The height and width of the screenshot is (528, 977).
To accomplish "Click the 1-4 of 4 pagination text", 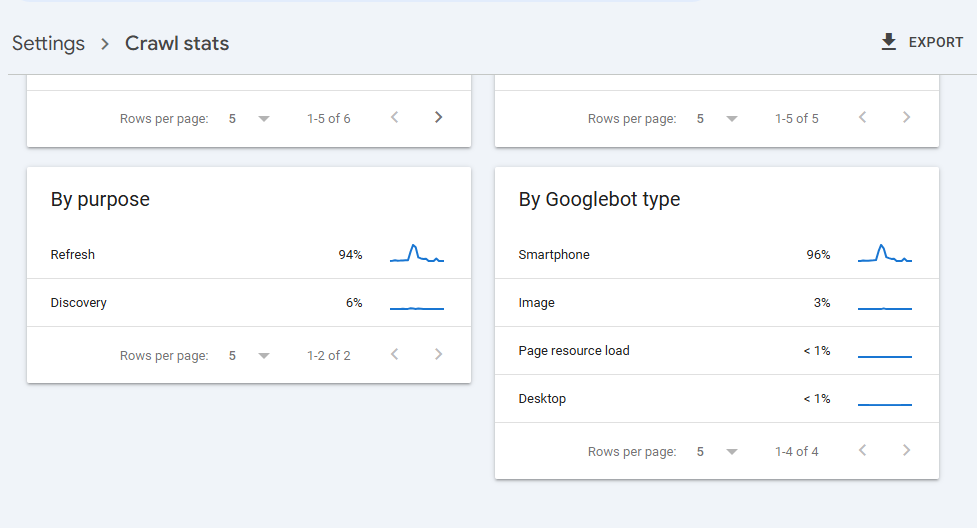I will tap(796, 451).
